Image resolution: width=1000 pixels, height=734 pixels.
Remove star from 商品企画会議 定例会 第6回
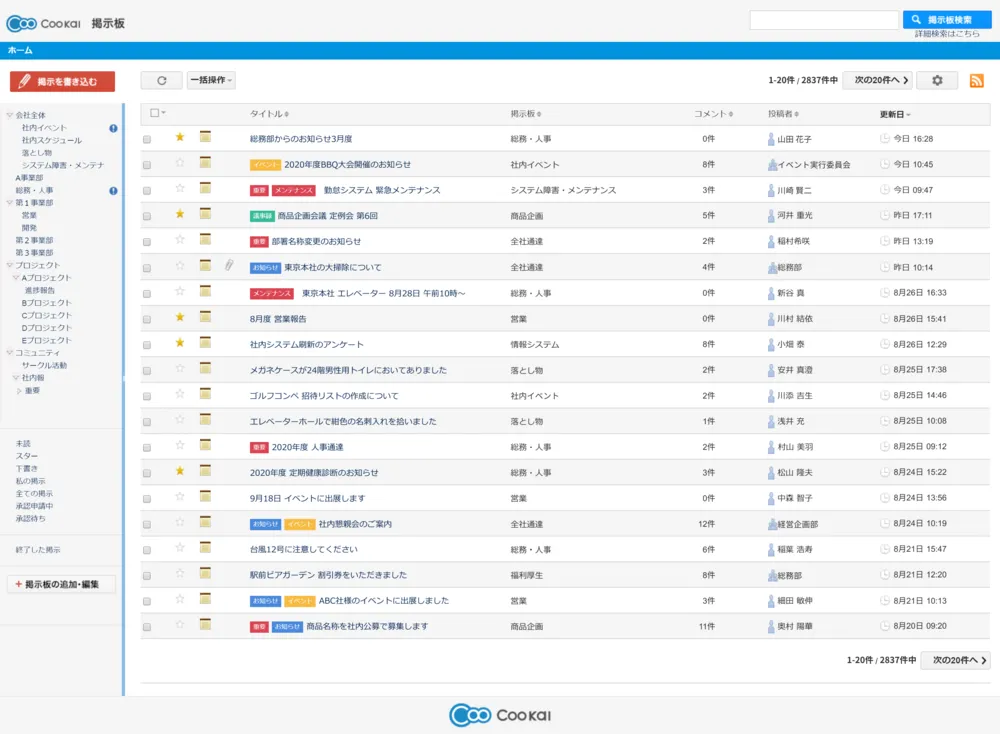pos(180,214)
